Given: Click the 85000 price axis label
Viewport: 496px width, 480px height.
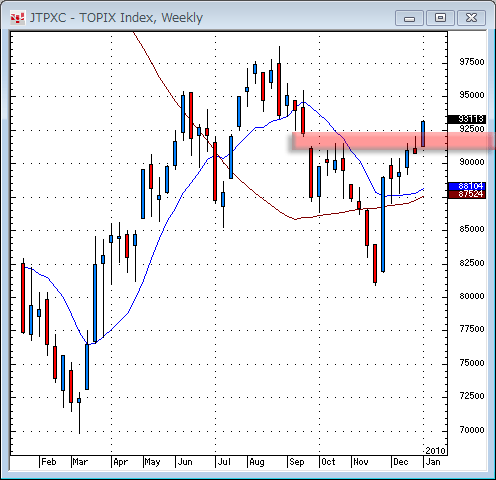Looking at the screenshot, I should 472,229.
